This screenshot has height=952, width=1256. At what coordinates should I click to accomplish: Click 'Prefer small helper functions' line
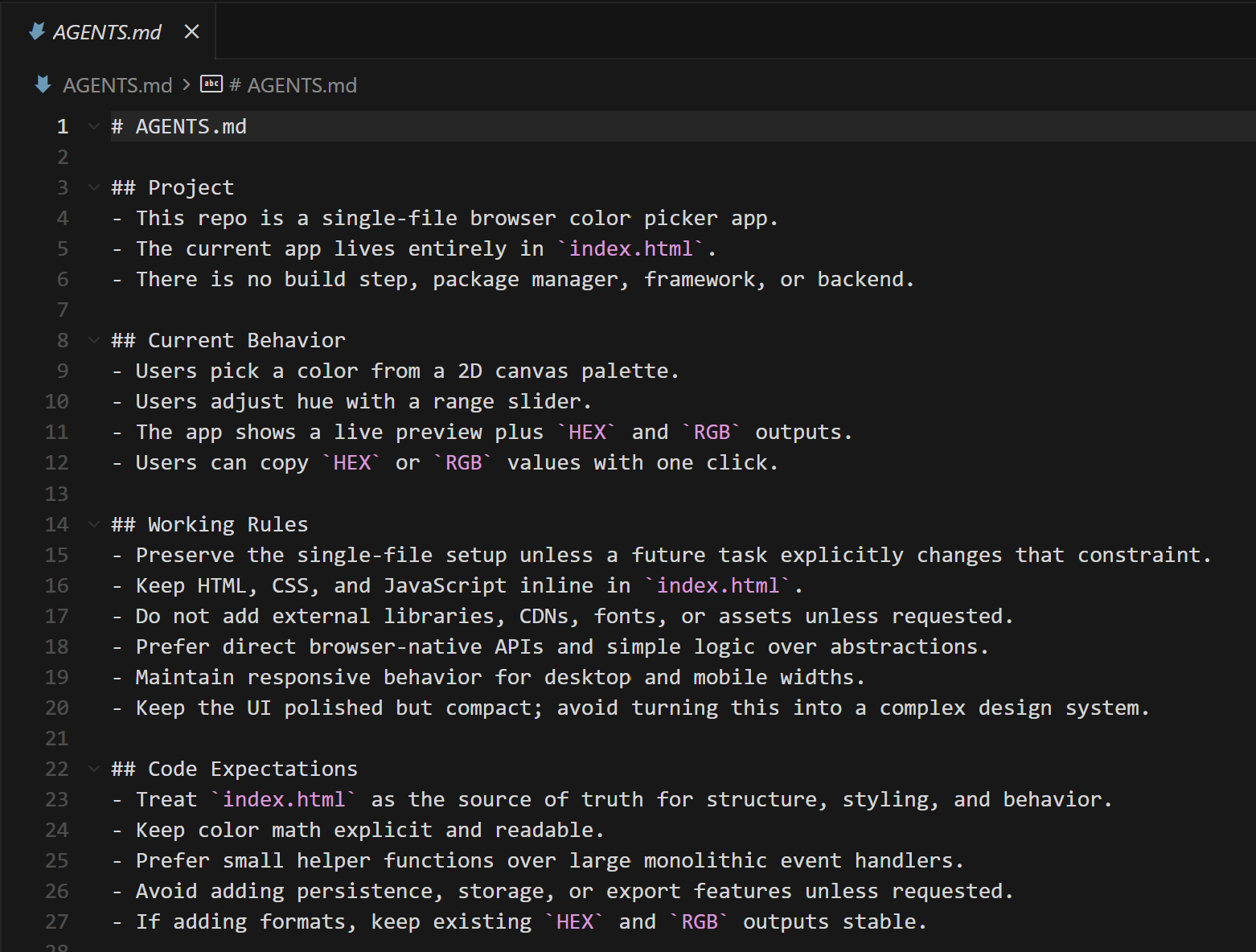538,860
